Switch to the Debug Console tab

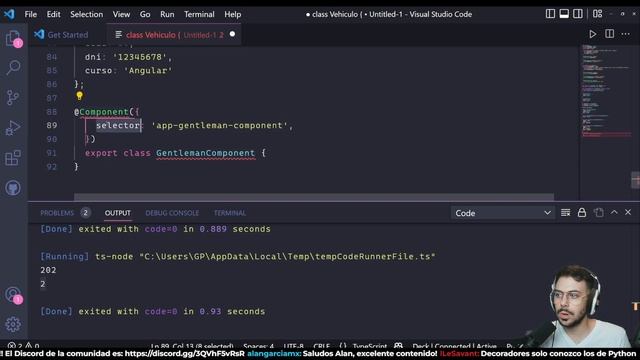point(172,213)
